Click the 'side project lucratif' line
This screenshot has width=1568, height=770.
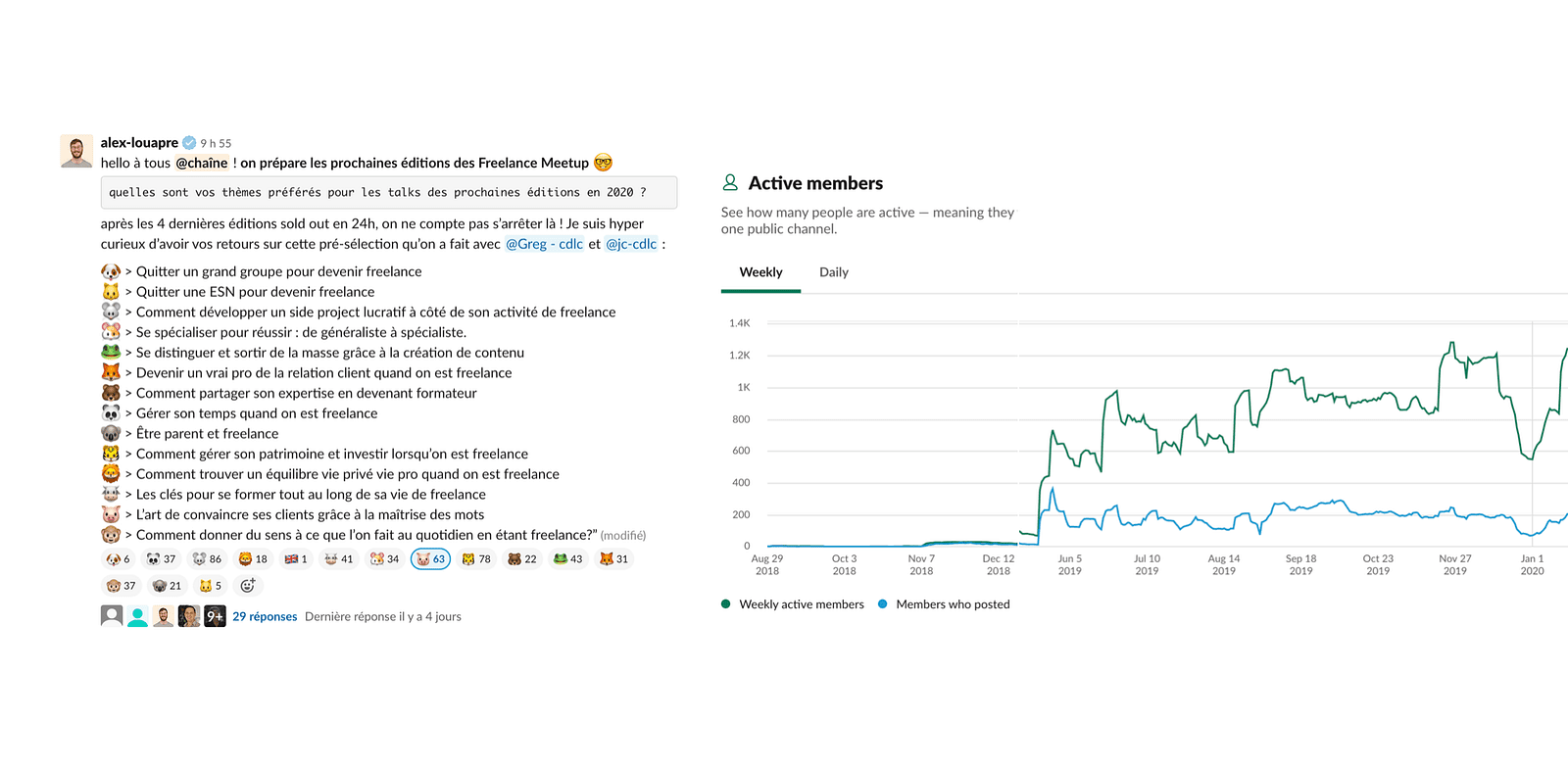click(376, 313)
